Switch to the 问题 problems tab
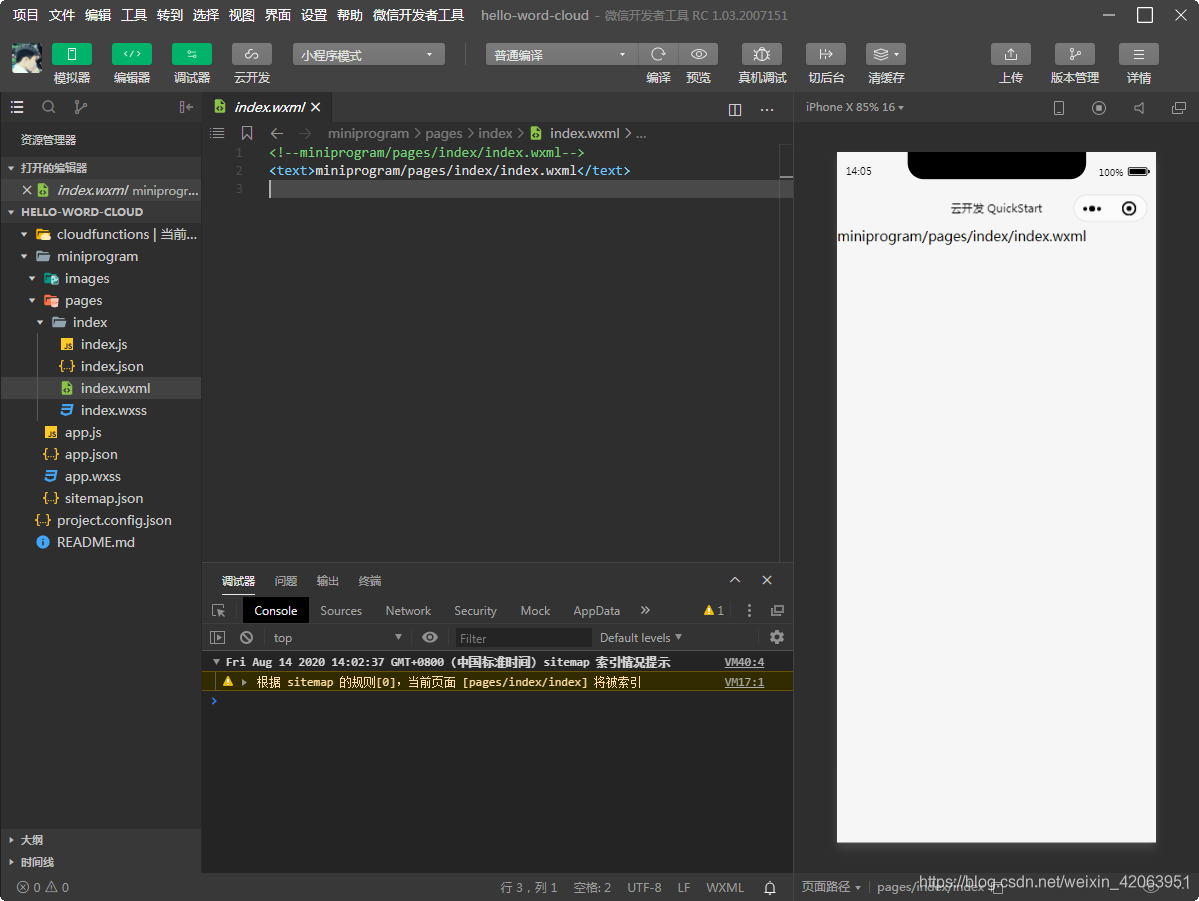Viewport: 1199px width, 901px height. [x=285, y=581]
